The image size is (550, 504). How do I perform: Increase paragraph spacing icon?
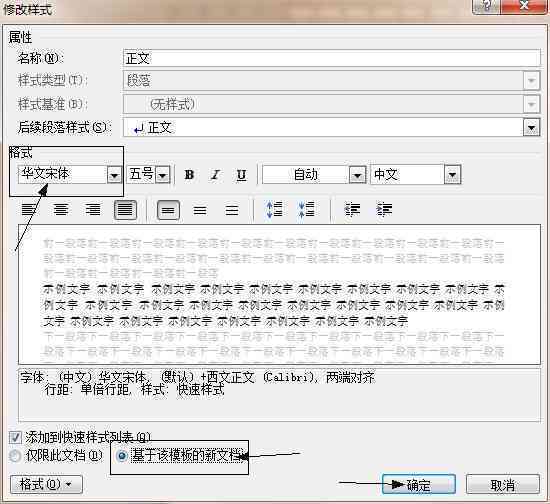pos(275,210)
